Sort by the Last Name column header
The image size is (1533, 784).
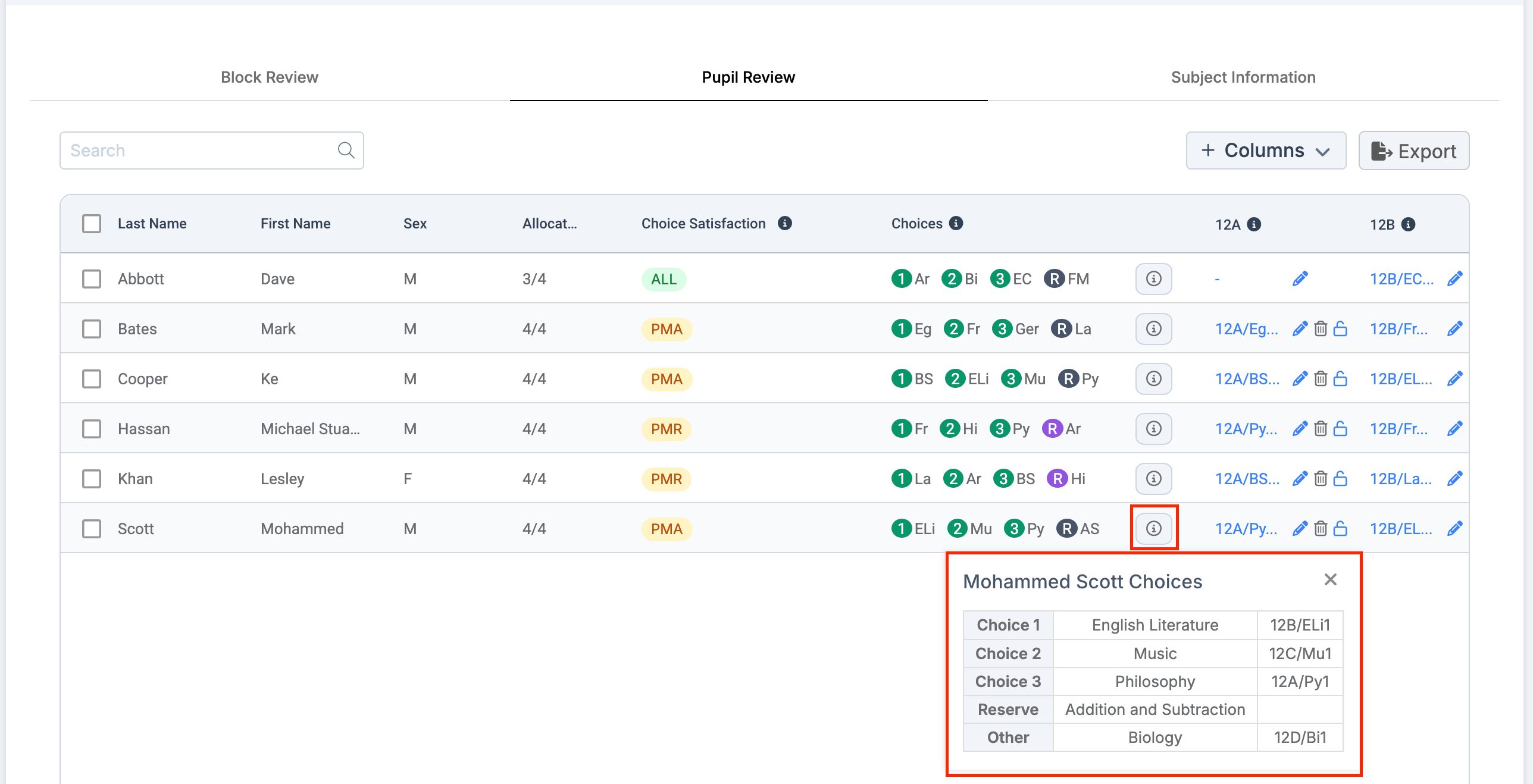152,224
